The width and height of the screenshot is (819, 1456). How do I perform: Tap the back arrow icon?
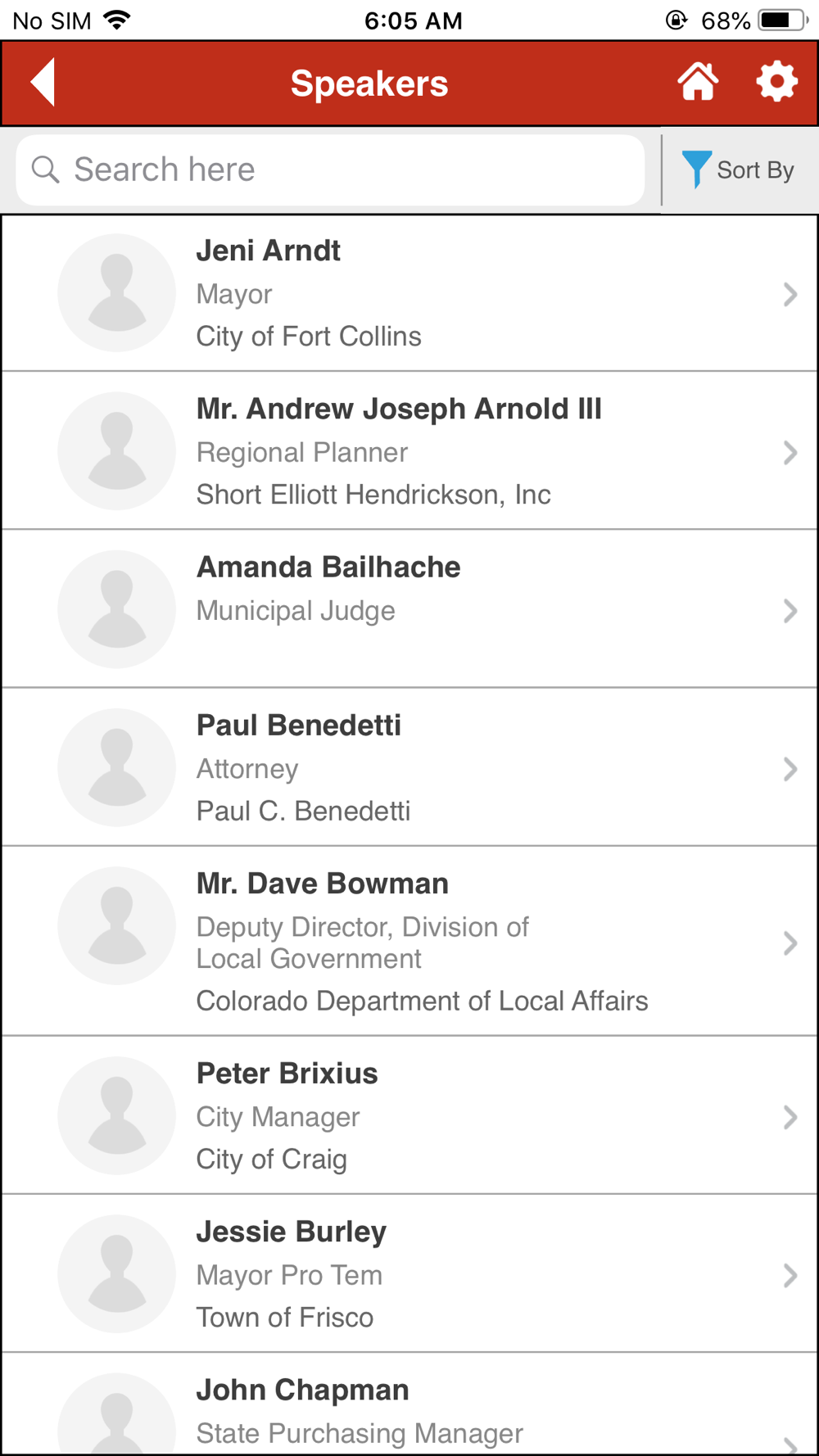pos(43,82)
